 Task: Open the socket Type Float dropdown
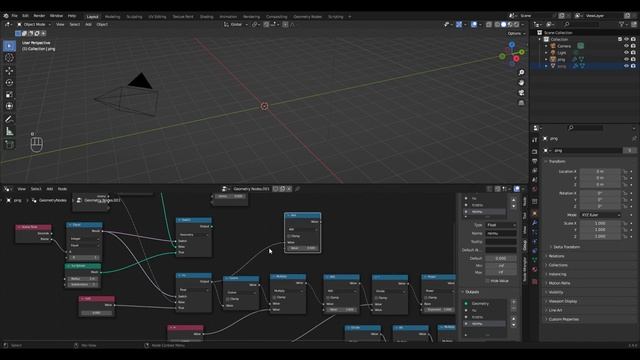coord(501,225)
